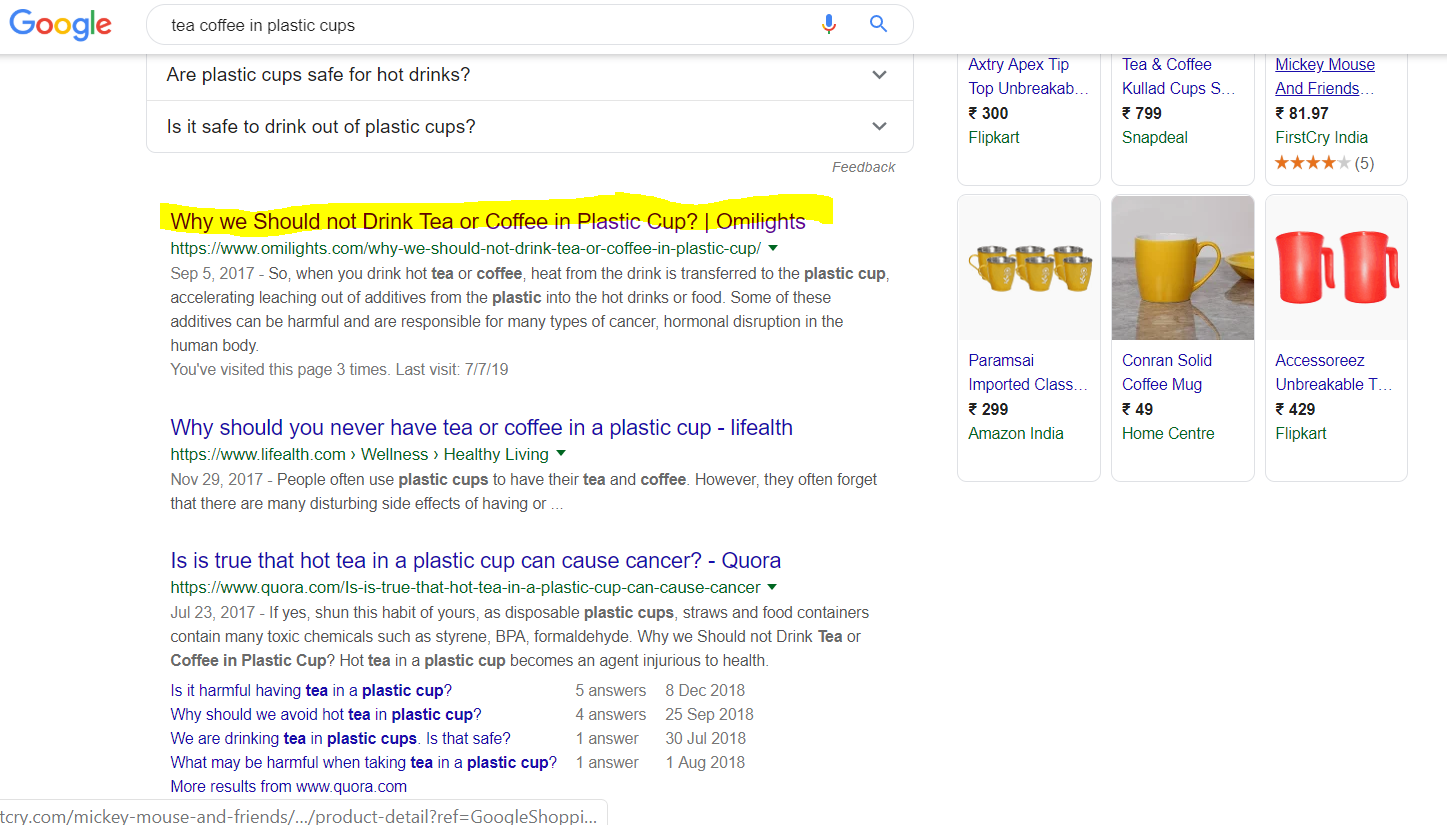Start voice search with microphone icon
This screenshot has height=825, width=1447.
[x=828, y=25]
